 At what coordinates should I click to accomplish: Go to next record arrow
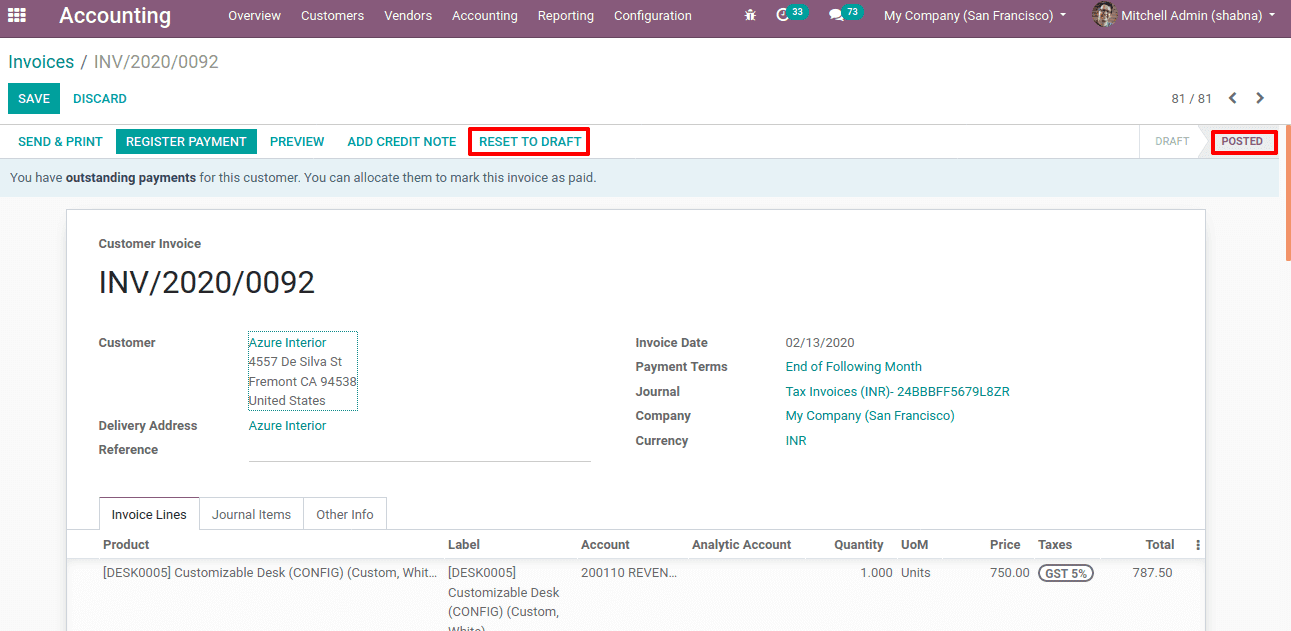click(x=1260, y=98)
